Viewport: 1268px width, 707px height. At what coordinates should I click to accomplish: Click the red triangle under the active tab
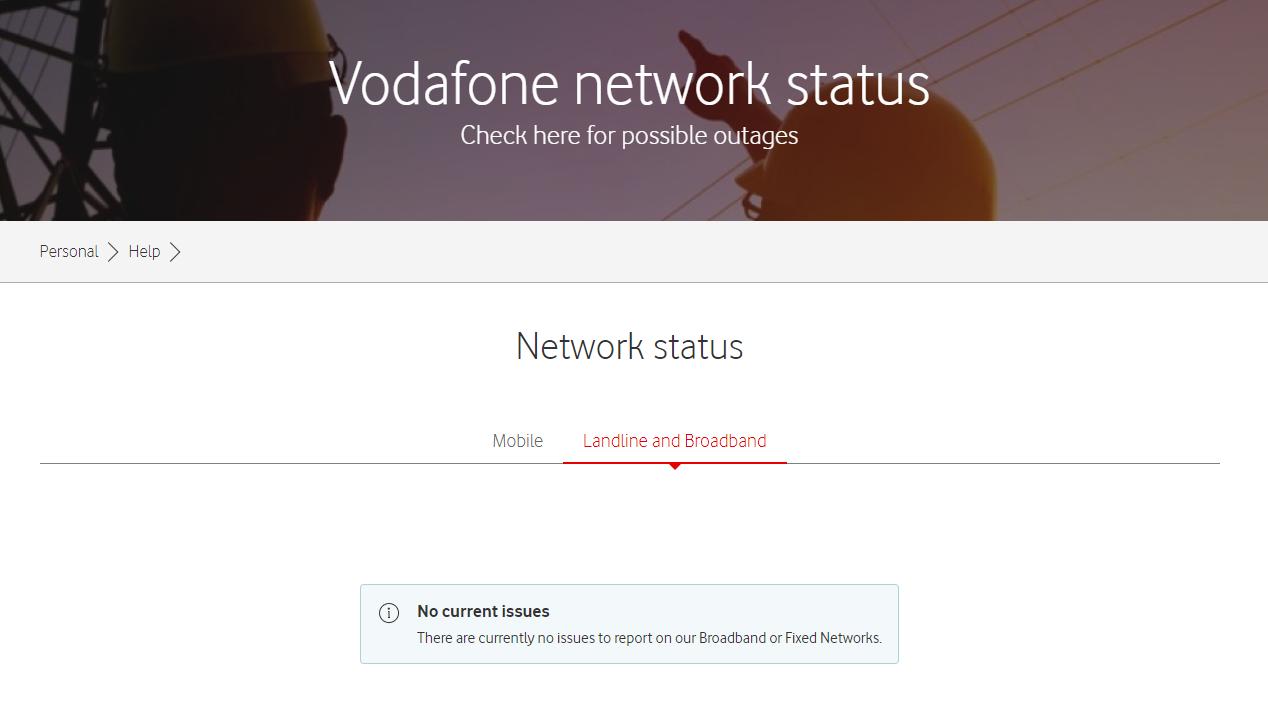(675, 466)
